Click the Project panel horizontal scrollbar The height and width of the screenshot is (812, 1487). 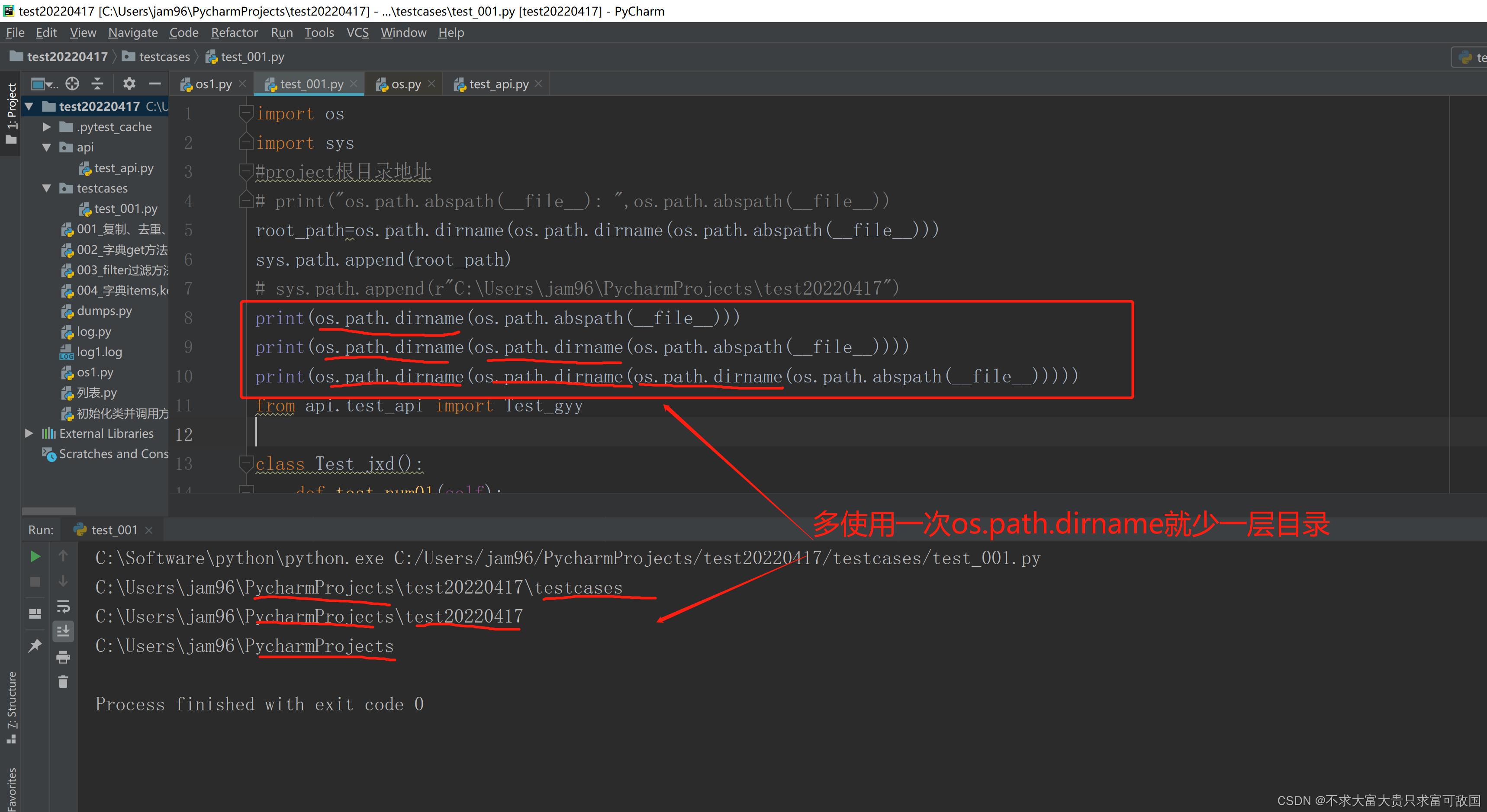(x=49, y=511)
